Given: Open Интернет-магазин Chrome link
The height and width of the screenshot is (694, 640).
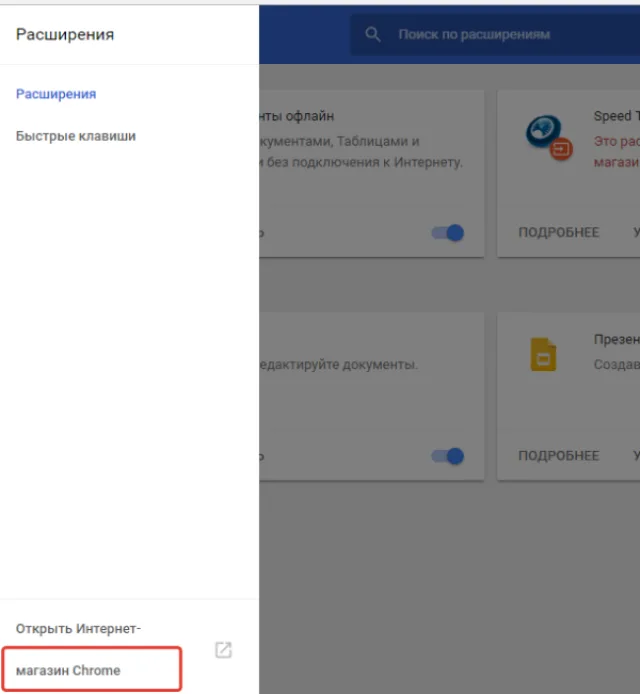Looking at the screenshot, I should coord(78,649).
